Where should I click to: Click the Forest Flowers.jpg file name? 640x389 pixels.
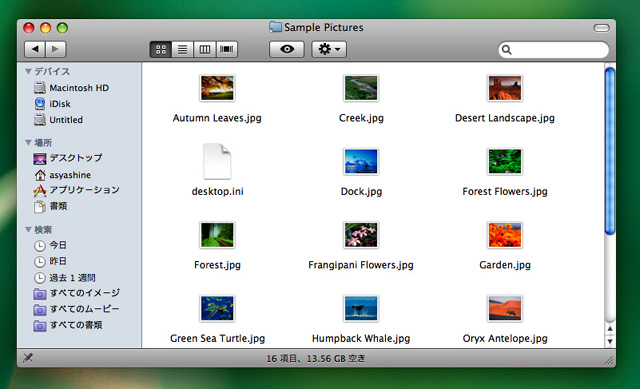coord(505,191)
